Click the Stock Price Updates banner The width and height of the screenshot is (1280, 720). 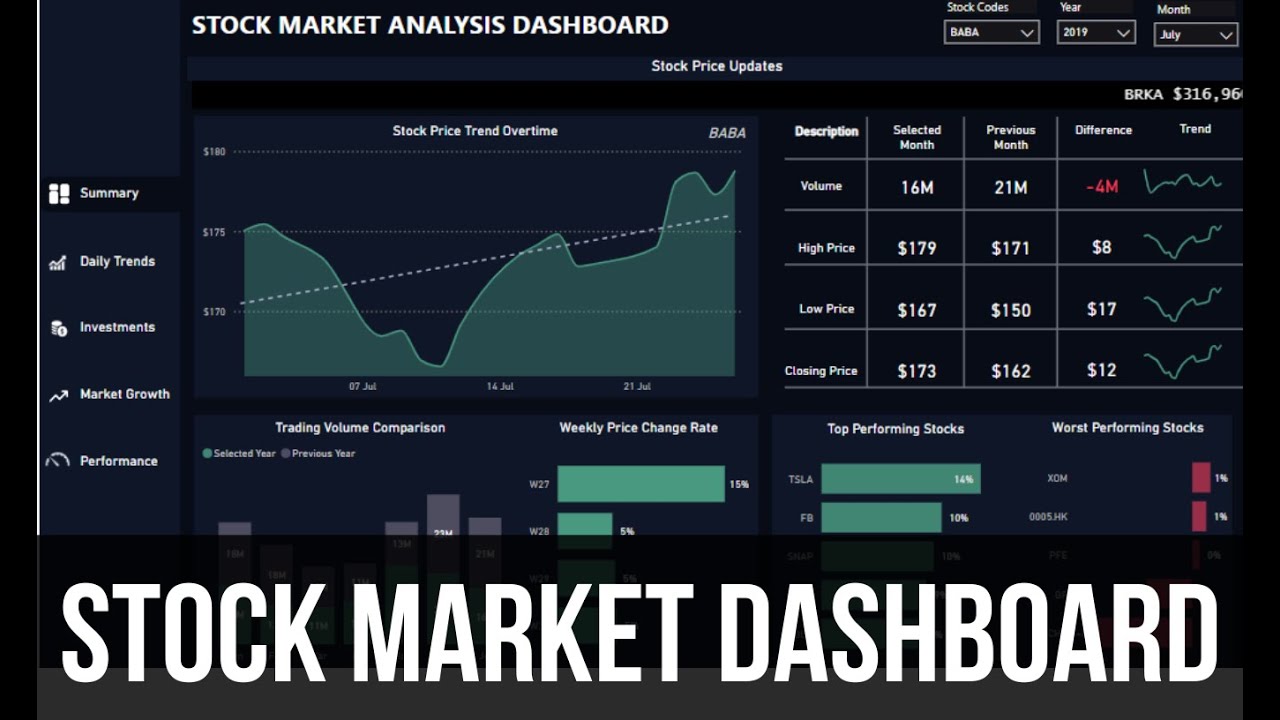716,66
